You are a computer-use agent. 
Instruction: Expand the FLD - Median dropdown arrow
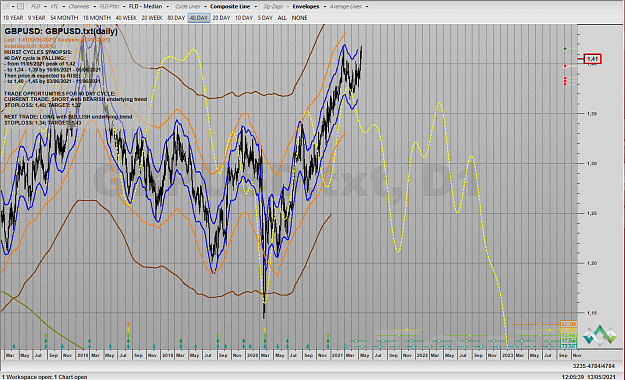pos(167,6)
